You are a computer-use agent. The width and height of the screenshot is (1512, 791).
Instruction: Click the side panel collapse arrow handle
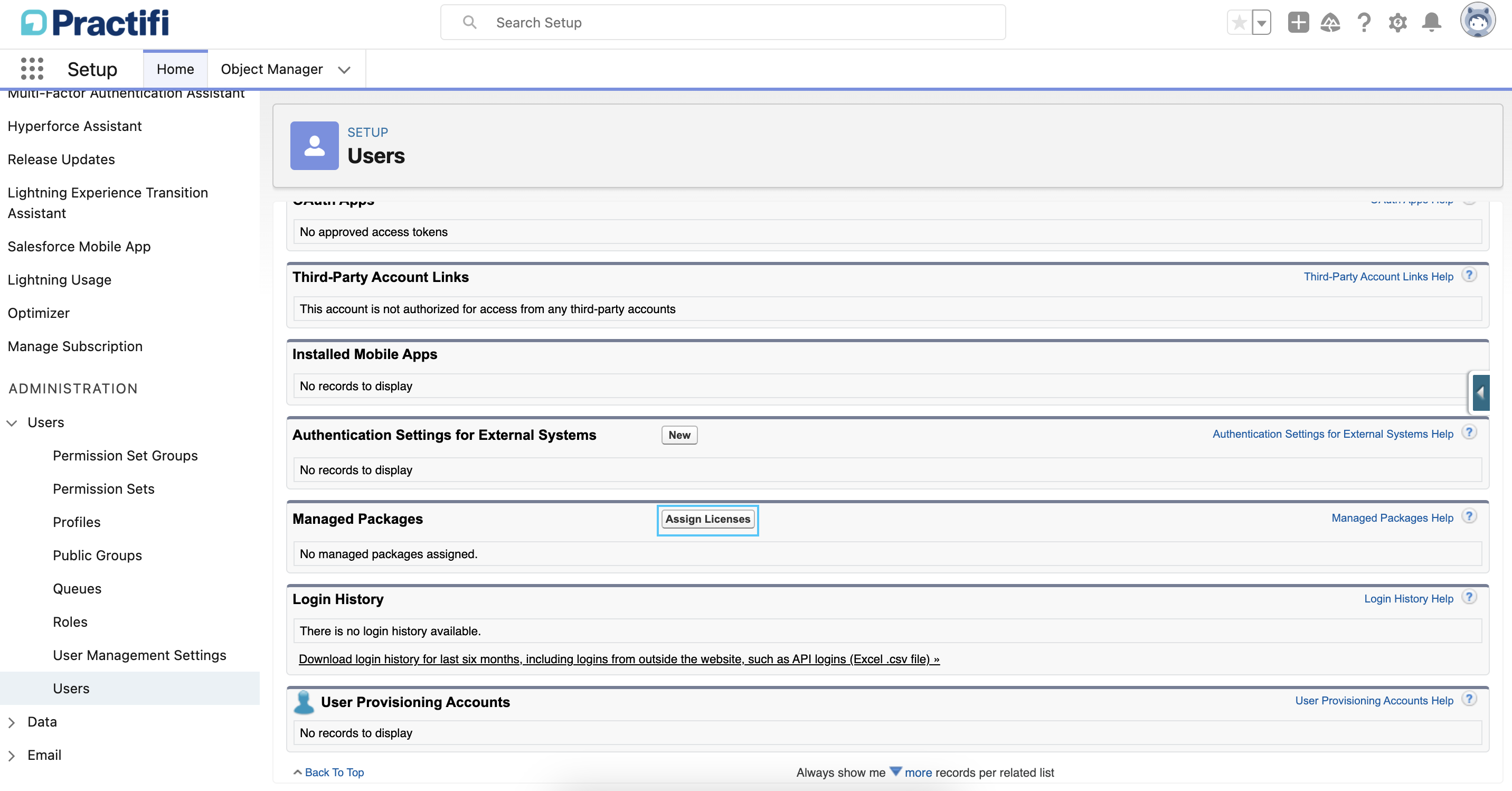(1481, 392)
